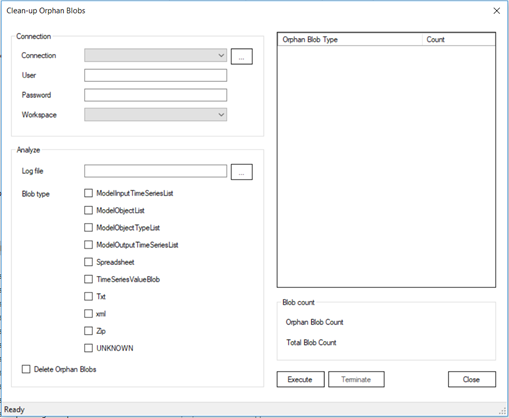Focus the User text field

155,75
